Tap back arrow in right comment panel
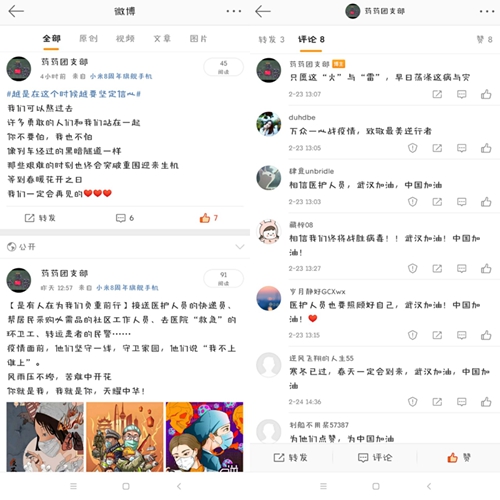500x500 pixels. pyautogui.click(x=263, y=11)
